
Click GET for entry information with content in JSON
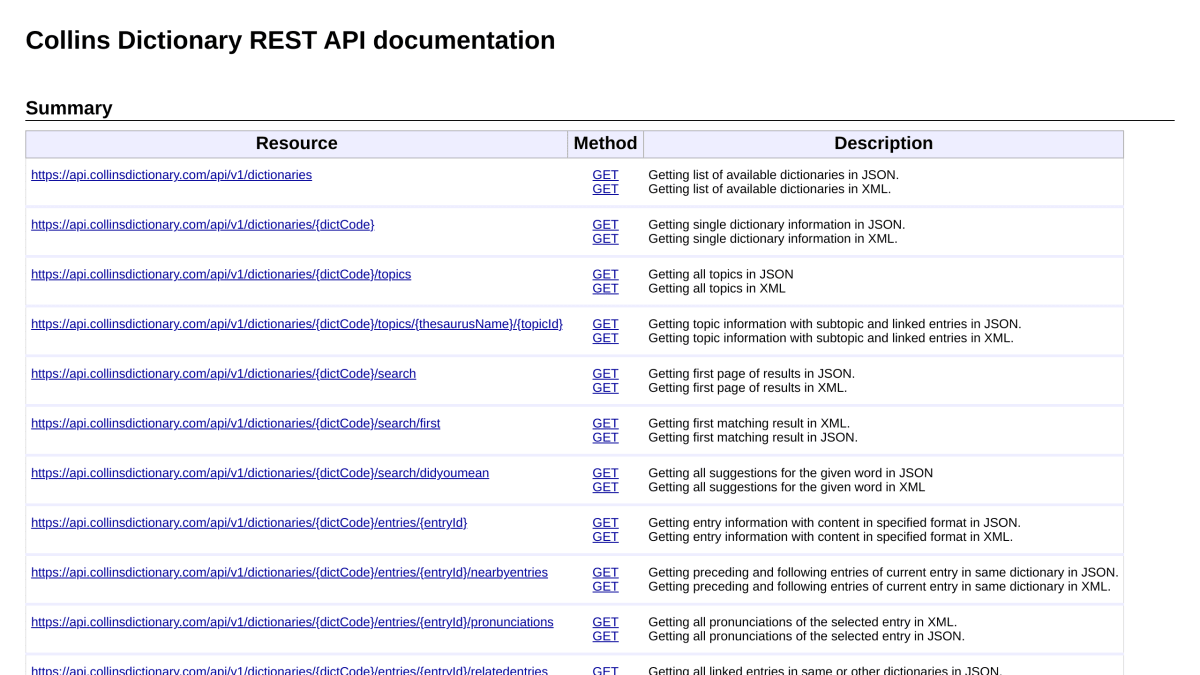pos(605,523)
